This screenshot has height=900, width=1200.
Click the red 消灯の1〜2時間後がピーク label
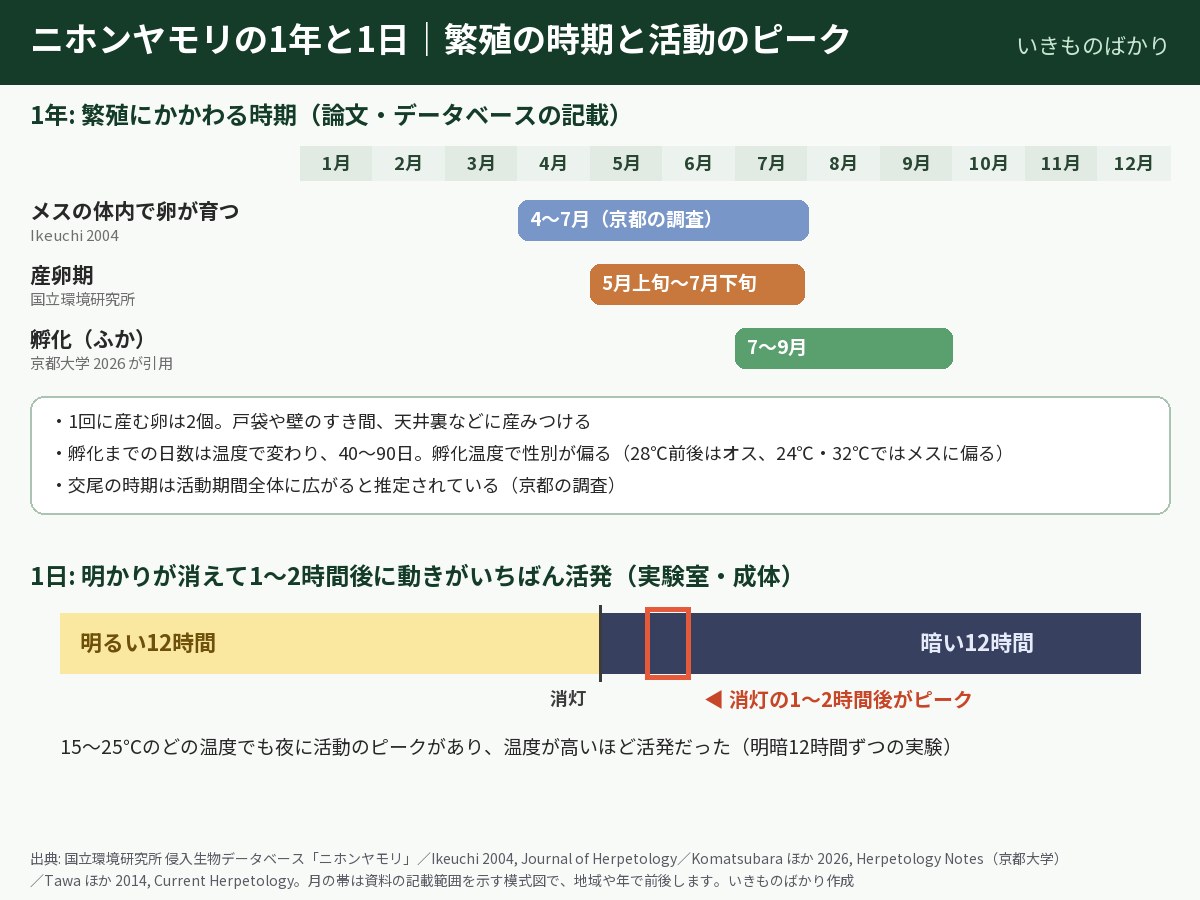click(850, 699)
